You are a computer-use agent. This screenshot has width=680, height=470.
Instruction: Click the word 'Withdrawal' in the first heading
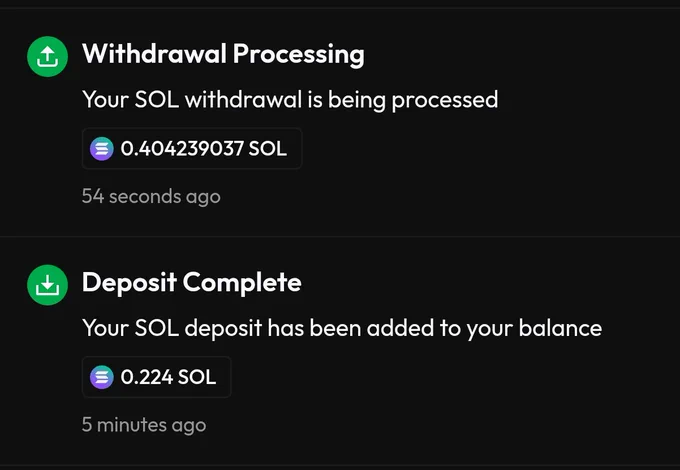[x=154, y=54]
